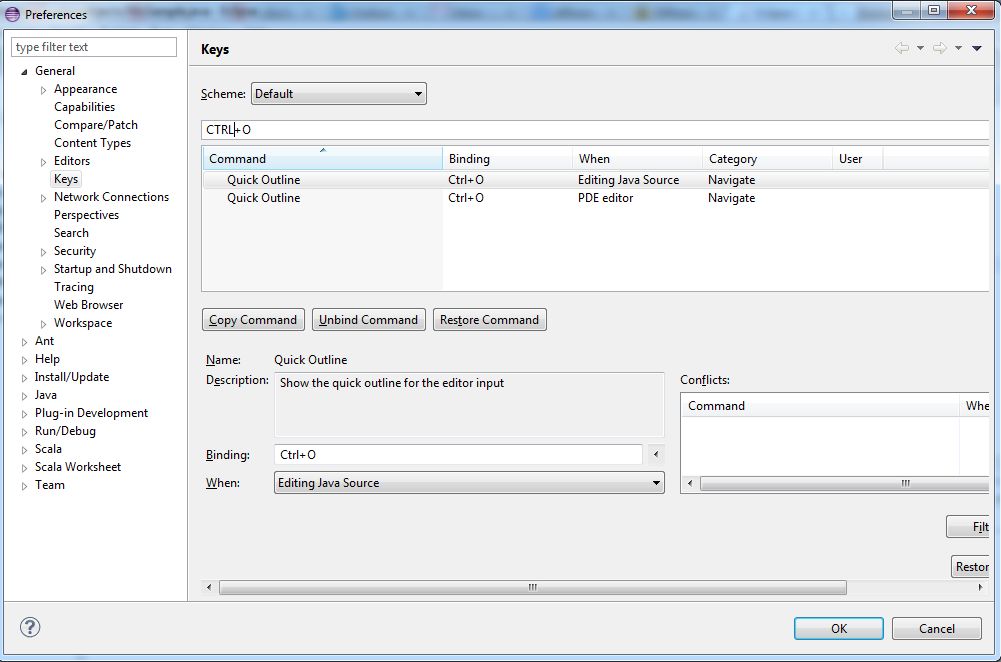Expand the Startup and Shutdown node
The width and height of the screenshot is (1001, 662).
pyautogui.click(x=43, y=270)
